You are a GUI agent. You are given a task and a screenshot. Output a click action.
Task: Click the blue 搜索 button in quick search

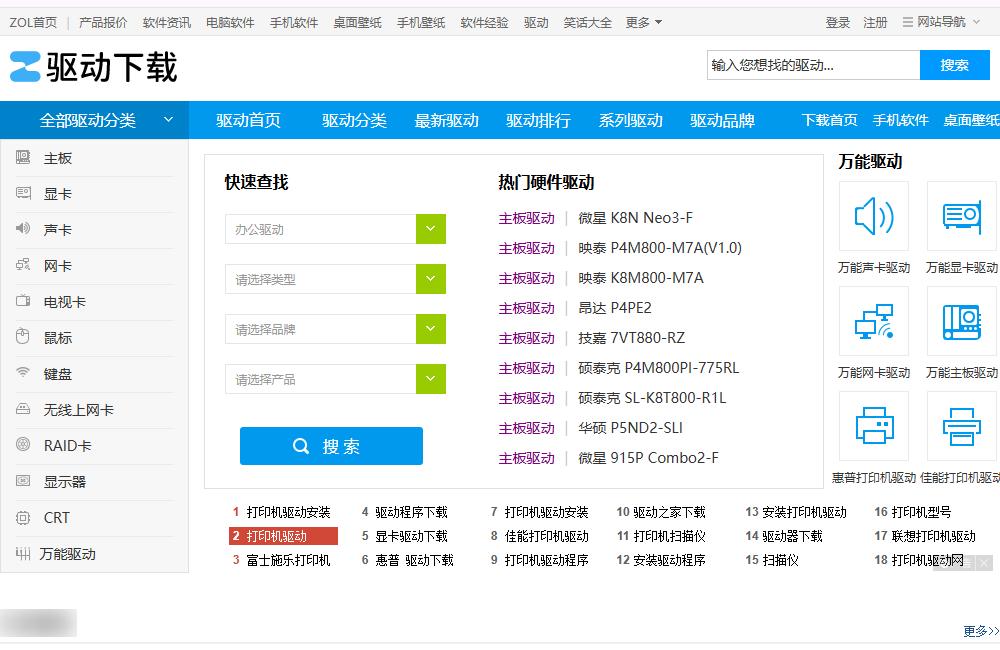click(x=331, y=446)
